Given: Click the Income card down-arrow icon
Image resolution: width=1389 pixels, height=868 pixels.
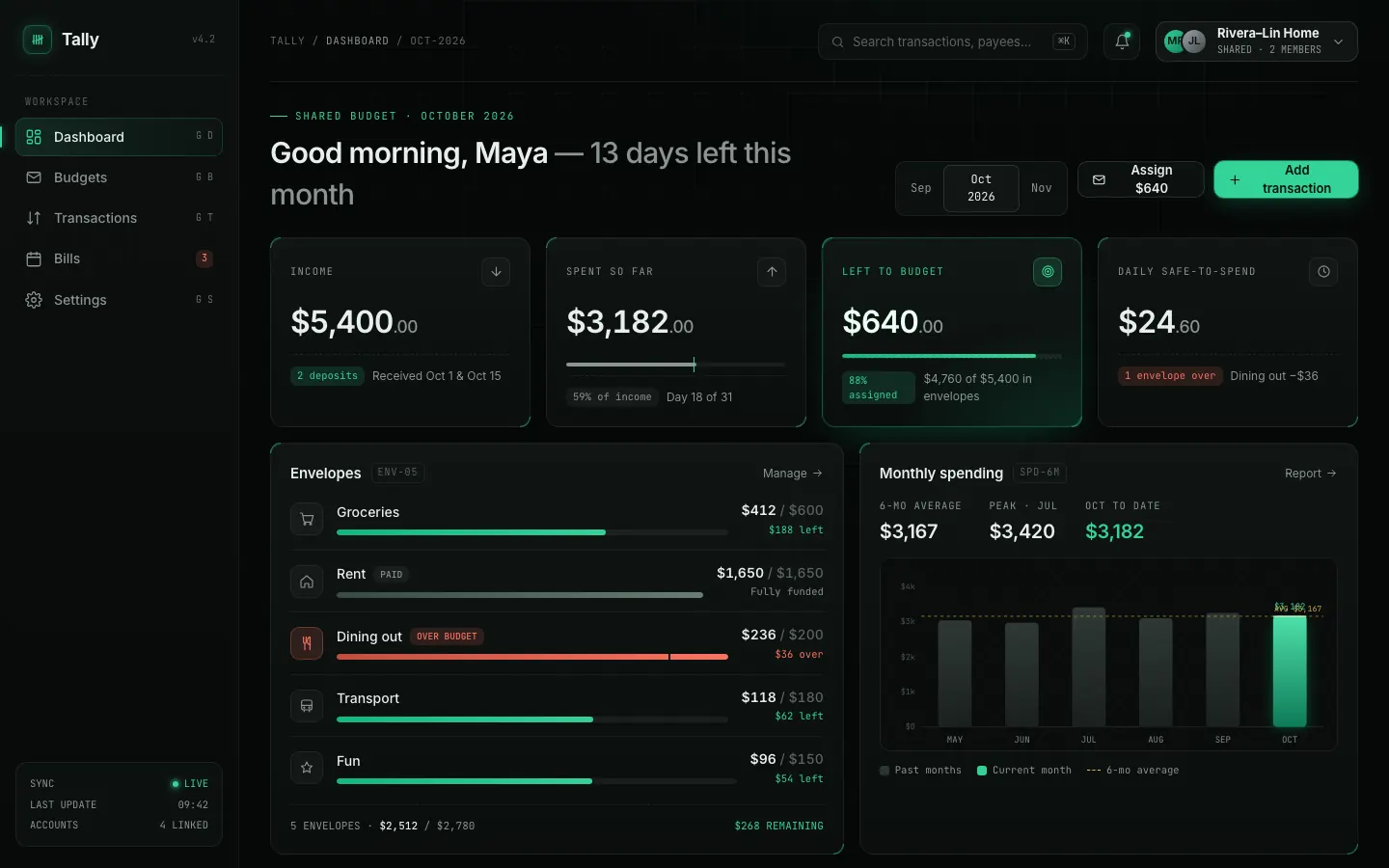Looking at the screenshot, I should (x=496, y=272).
